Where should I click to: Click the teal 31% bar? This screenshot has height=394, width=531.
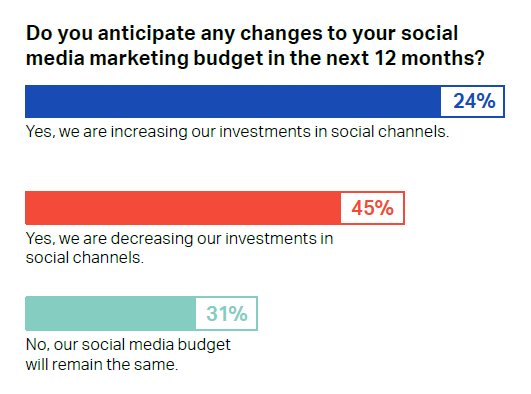pyautogui.click(x=142, y=313)
